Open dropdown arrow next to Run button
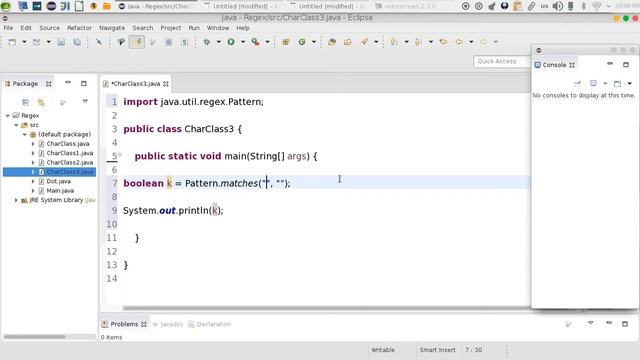The width and height of the screenshot is (640, 360). [x=243, y=42]
